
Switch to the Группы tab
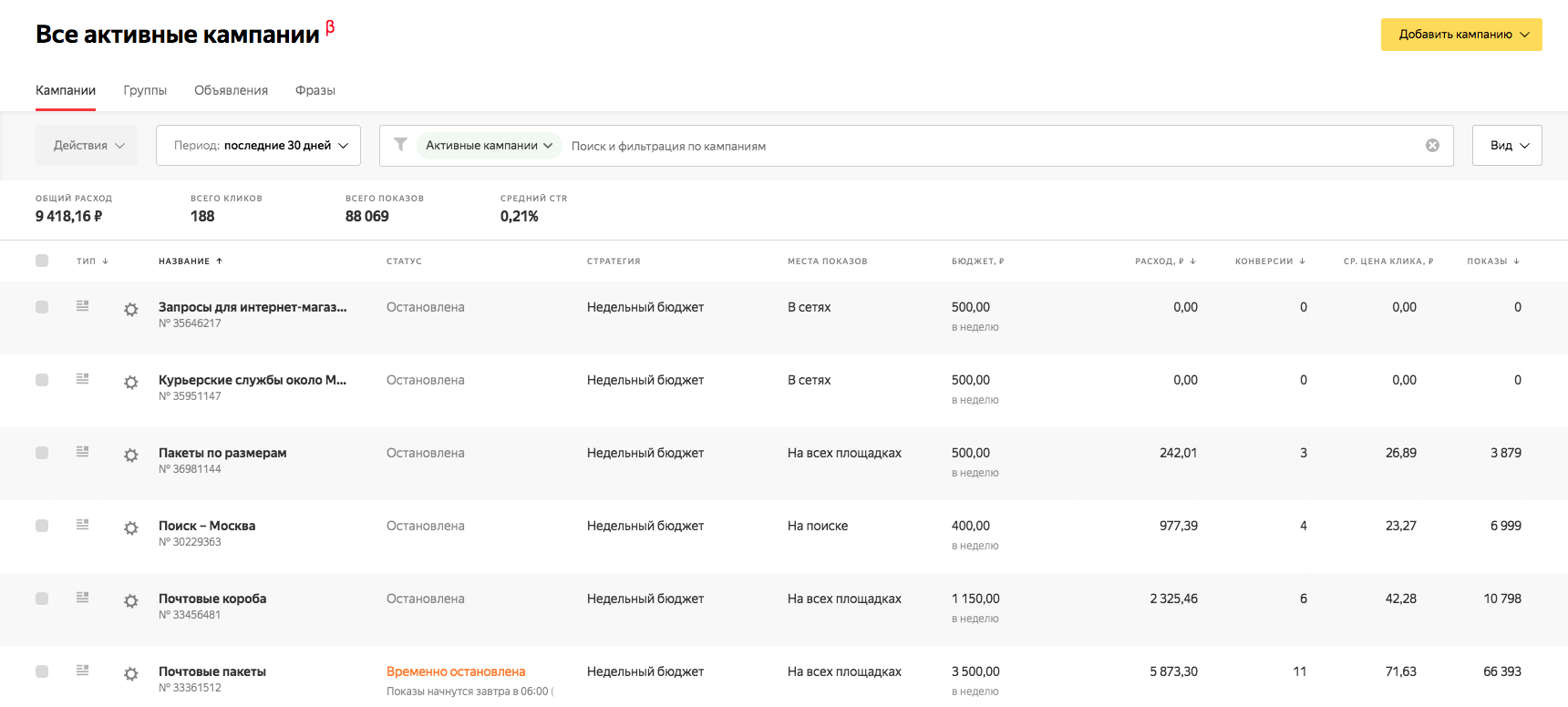coord(145,90)
